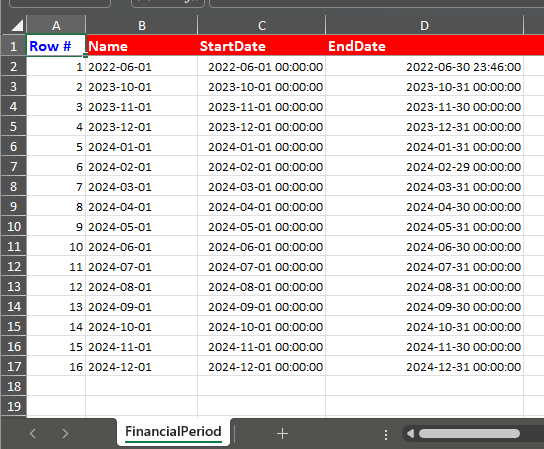Image resolution: width=544 pixels, height=449 pixels.
Task: Go to next sheet arrow
Action: 65,433
